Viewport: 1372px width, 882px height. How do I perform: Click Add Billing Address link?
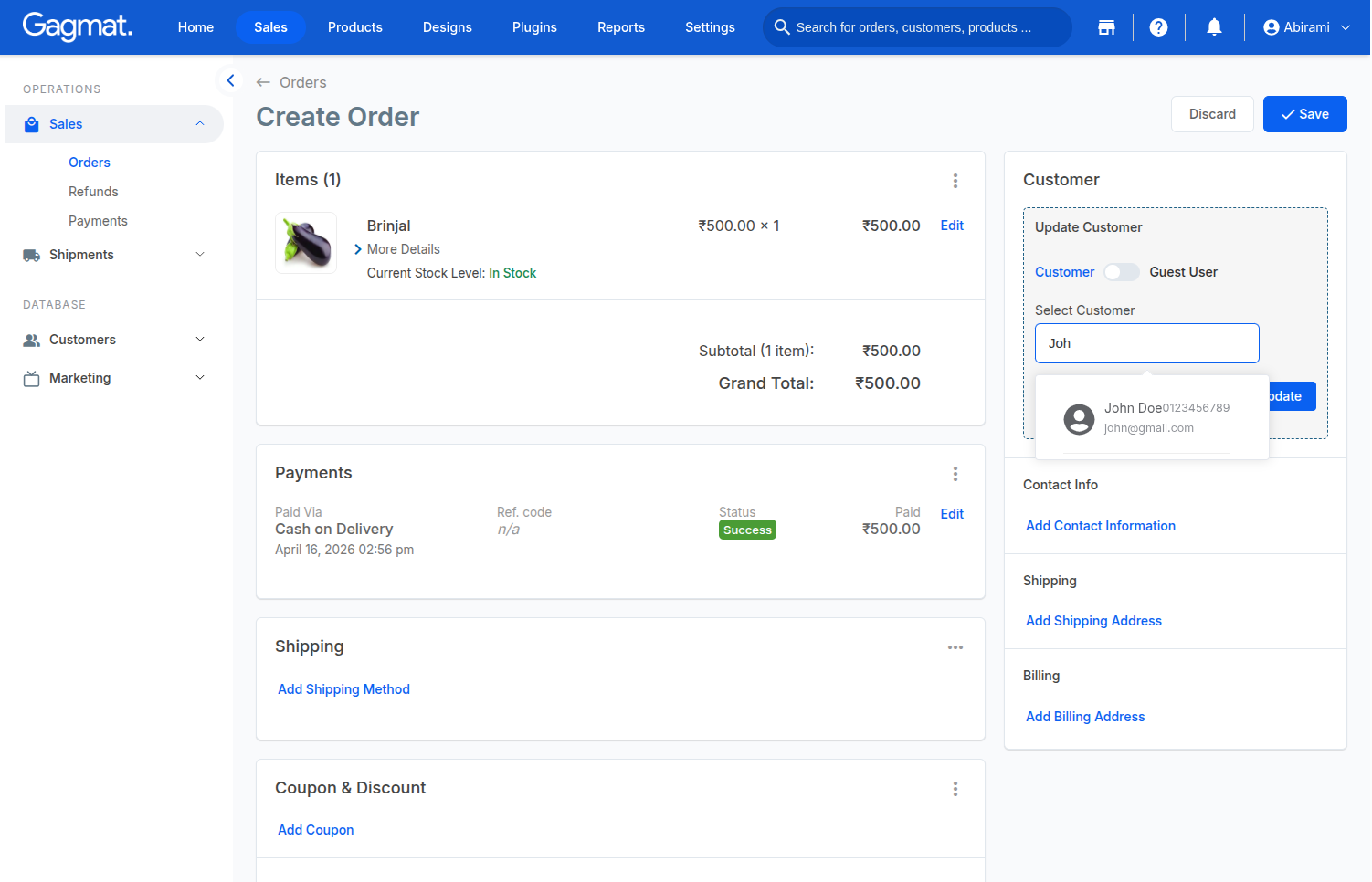1085,717
